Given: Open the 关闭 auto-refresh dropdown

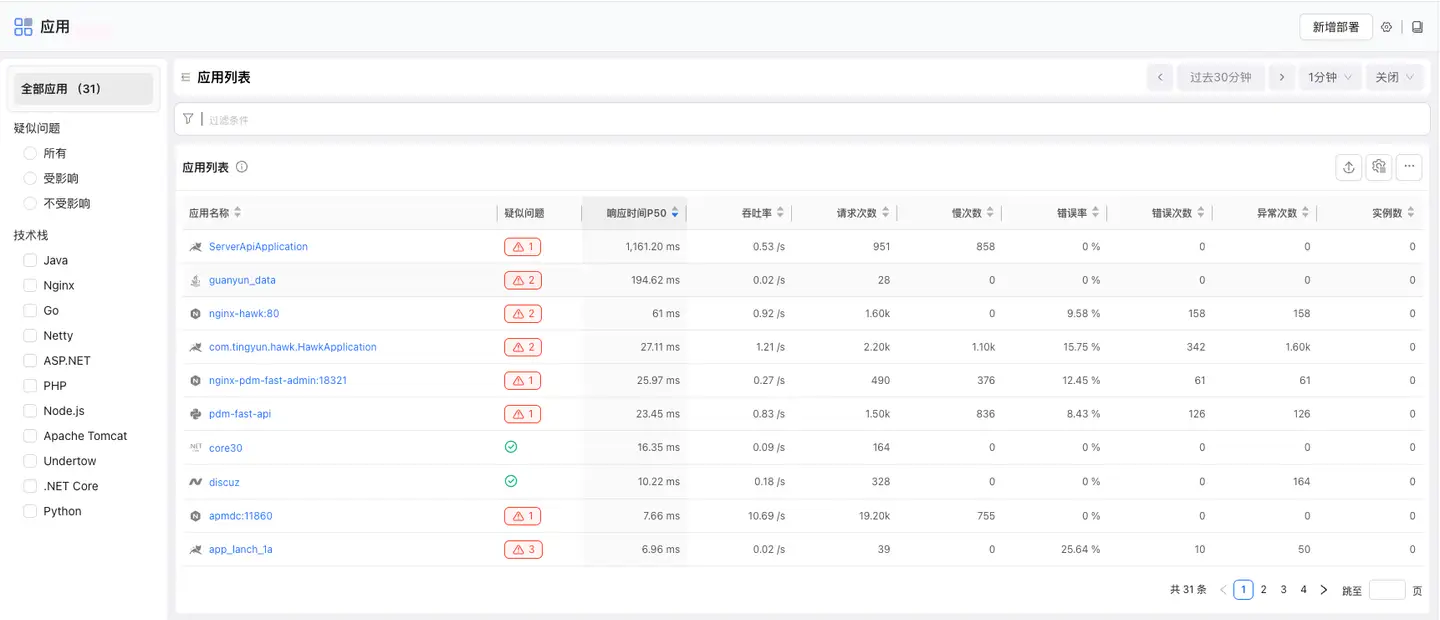Looking at the screenshot, I should pos(1394,76).
